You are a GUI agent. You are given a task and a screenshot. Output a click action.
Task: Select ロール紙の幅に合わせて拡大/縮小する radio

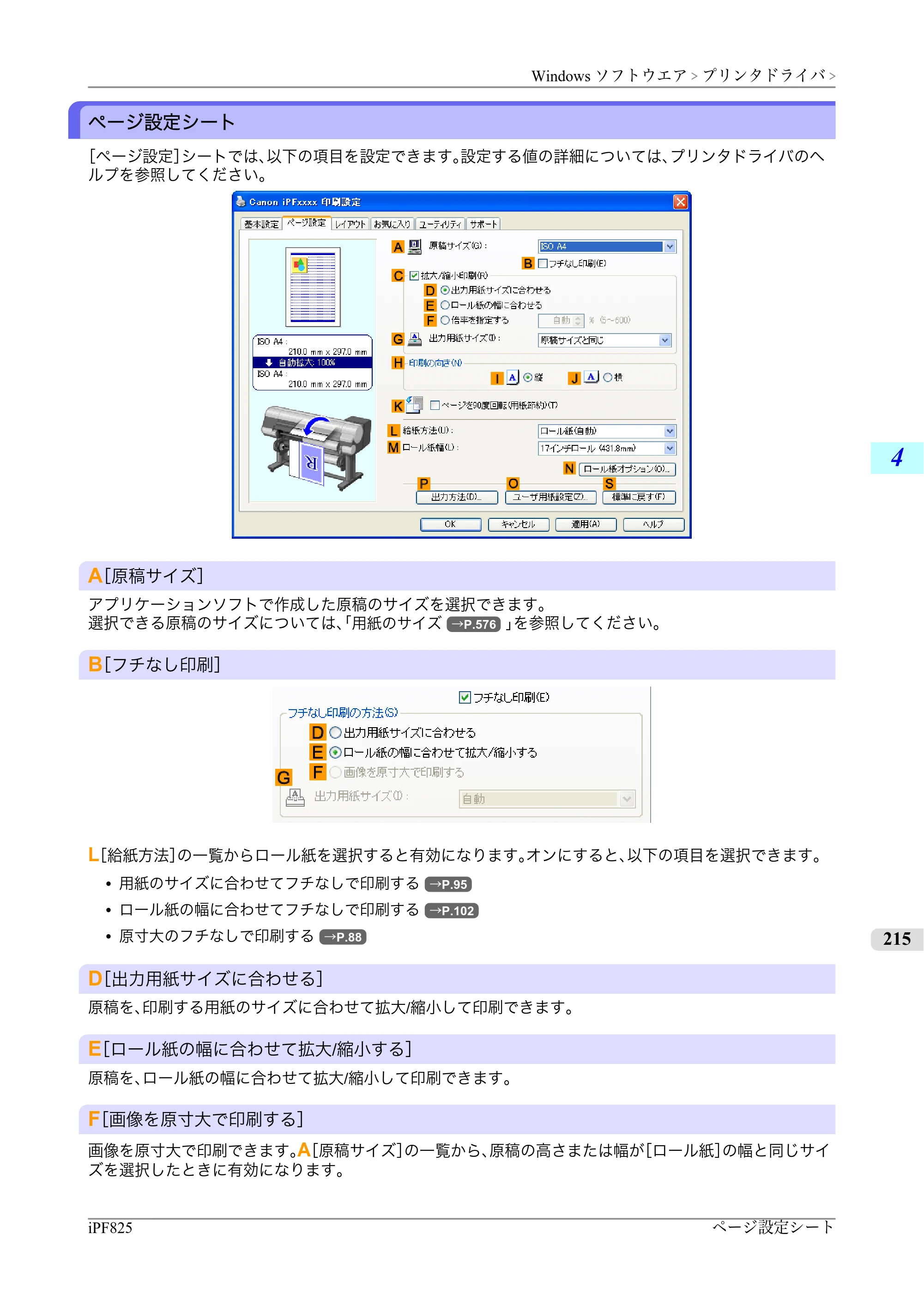point(336,753)
